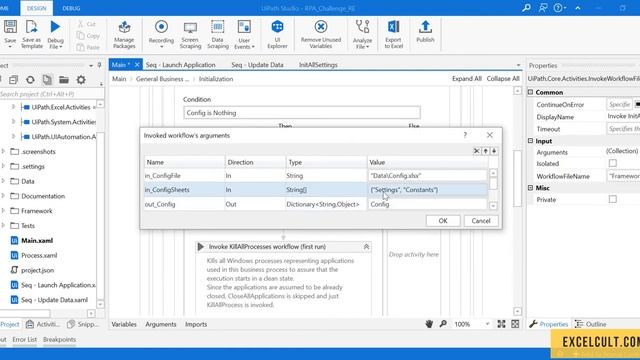This screenshot has width=640, height=360.
Task: Click Cancel in arguments dialog
Action: tap(481, 221)
